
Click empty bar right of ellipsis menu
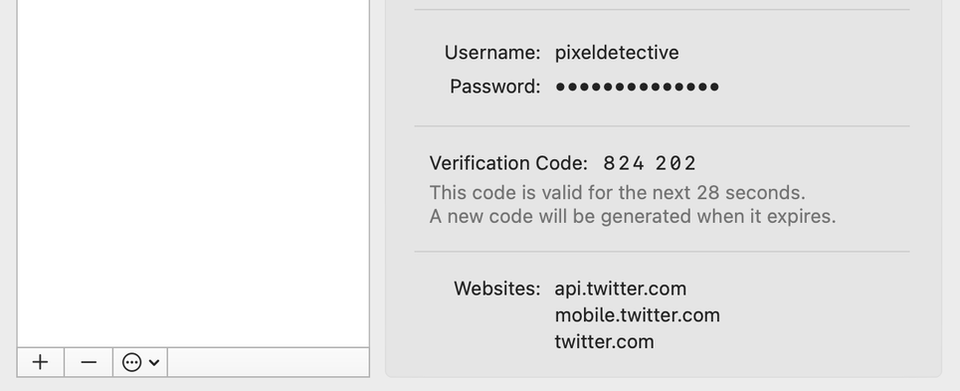[268, 362]
